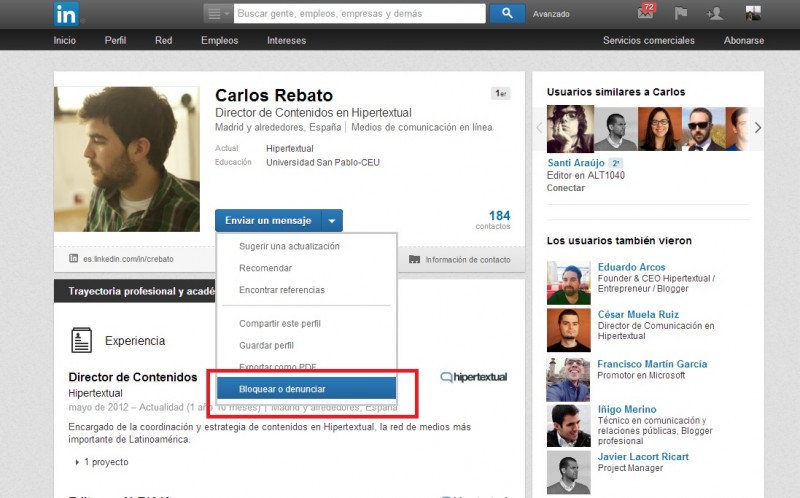Click the Experiencia section document icon
This screenshot has width=800, height=498.
pyautogui.click(x=82, y=340)
